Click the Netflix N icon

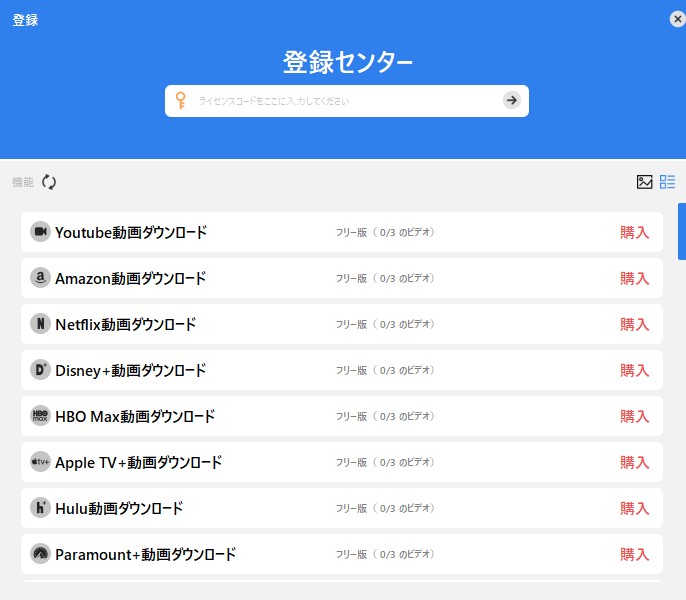40,323
